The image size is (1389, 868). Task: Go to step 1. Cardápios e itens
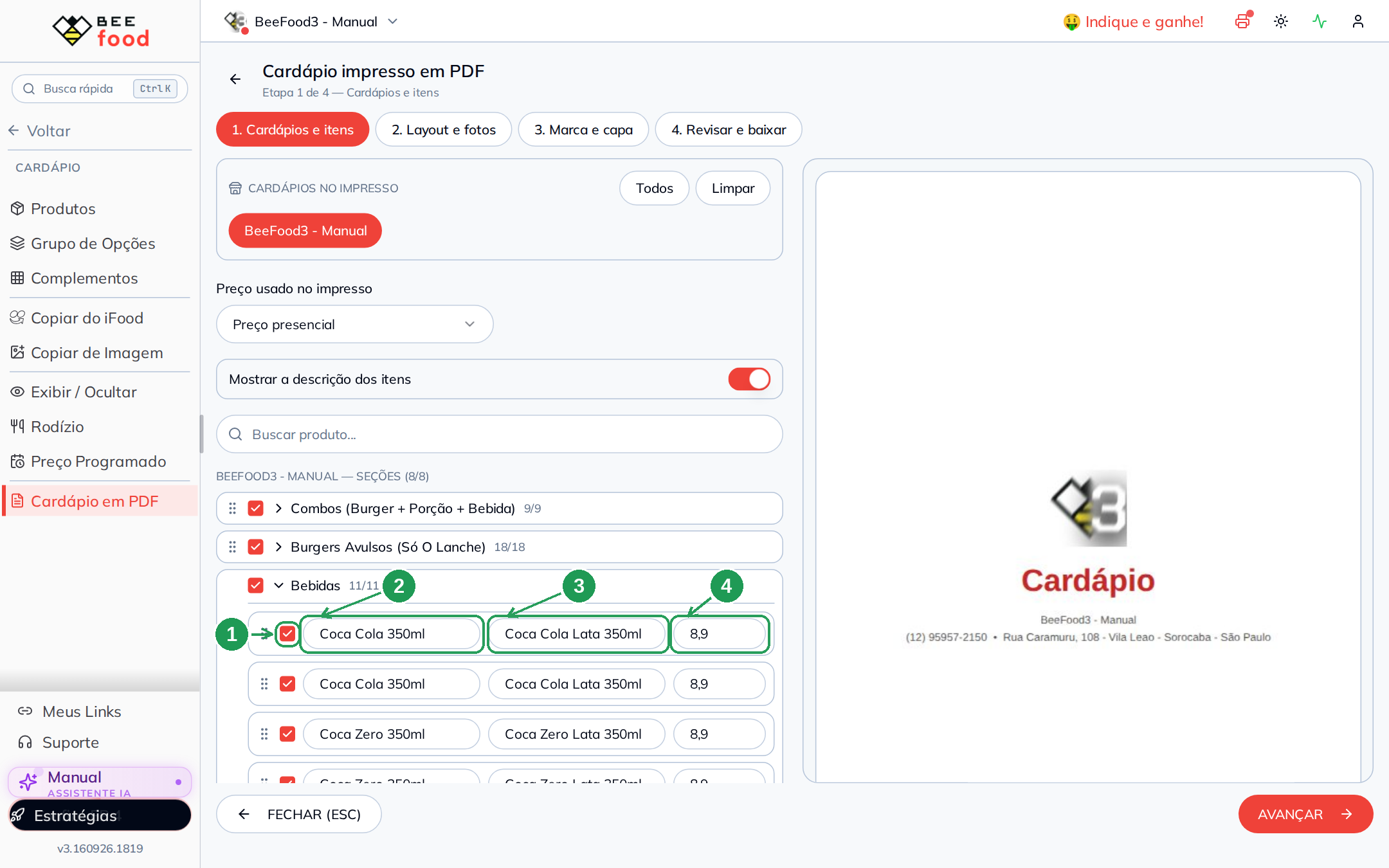click(x=293, y=129)
